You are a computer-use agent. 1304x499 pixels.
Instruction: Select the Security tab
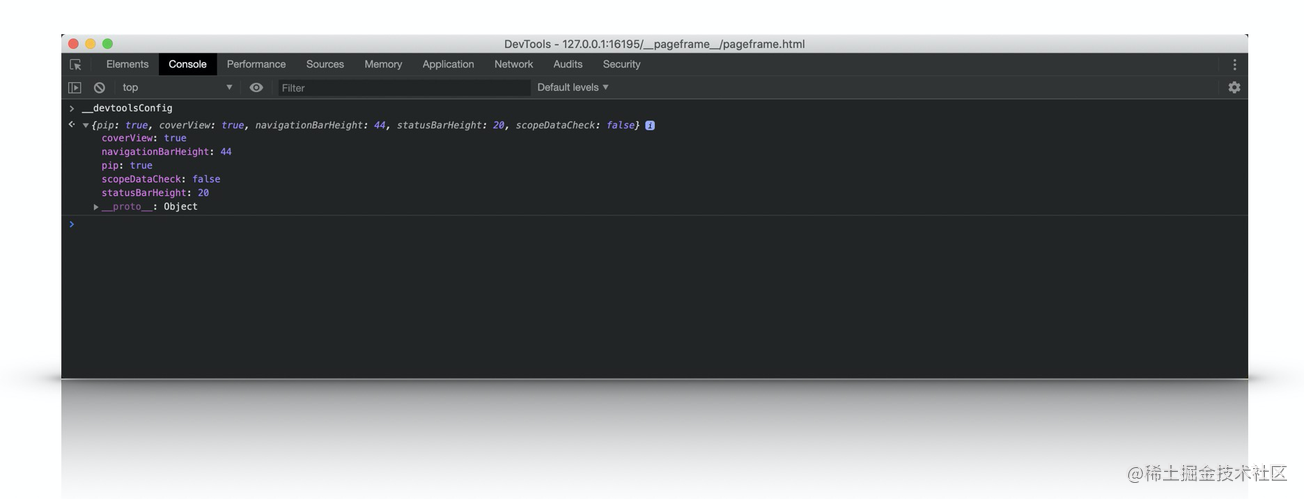[621, 64]
